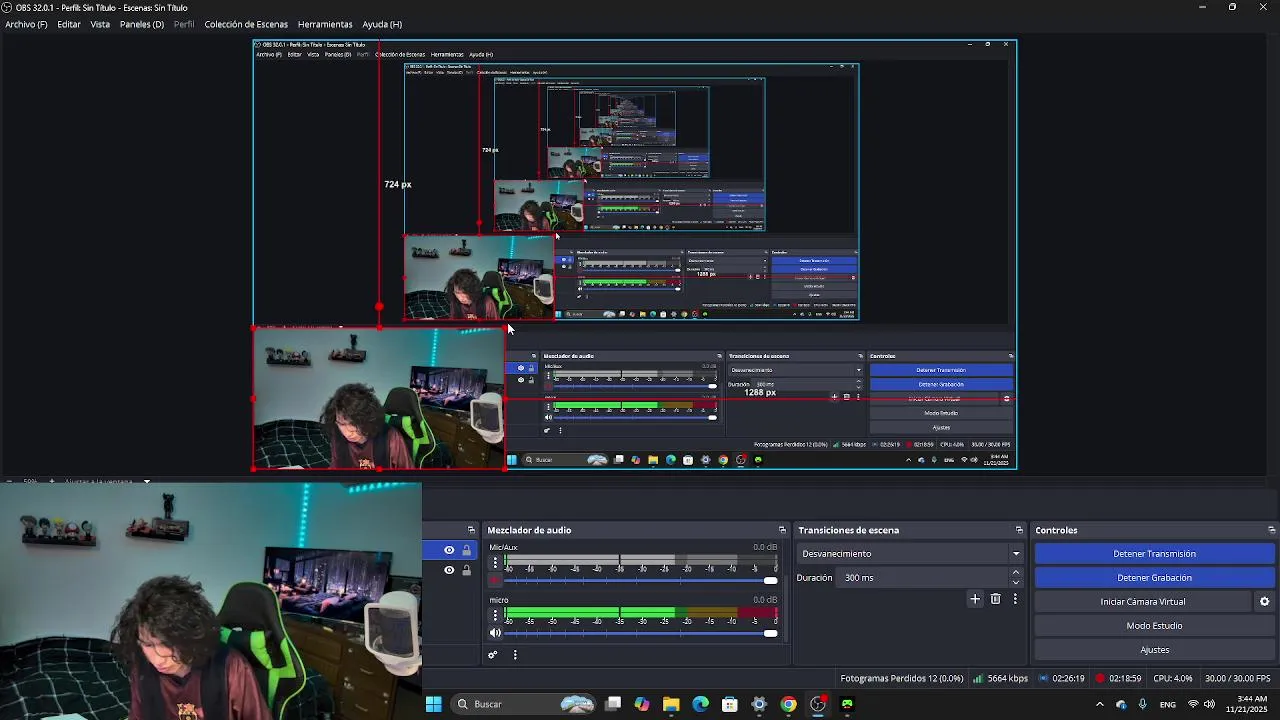Open Settings gear app in taskbar

(x=759, y=704)
